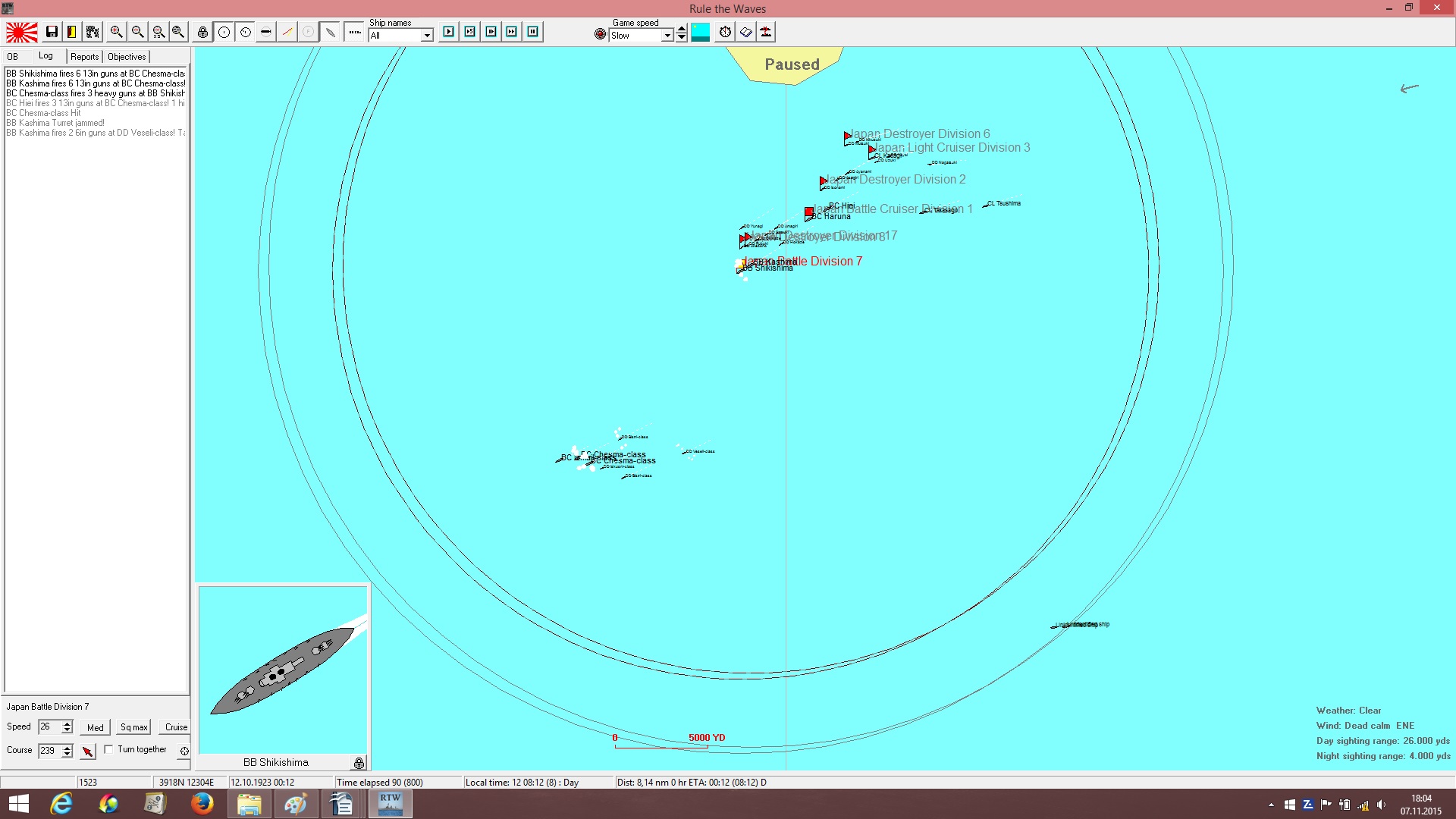Switch to the OB tab

13,57
